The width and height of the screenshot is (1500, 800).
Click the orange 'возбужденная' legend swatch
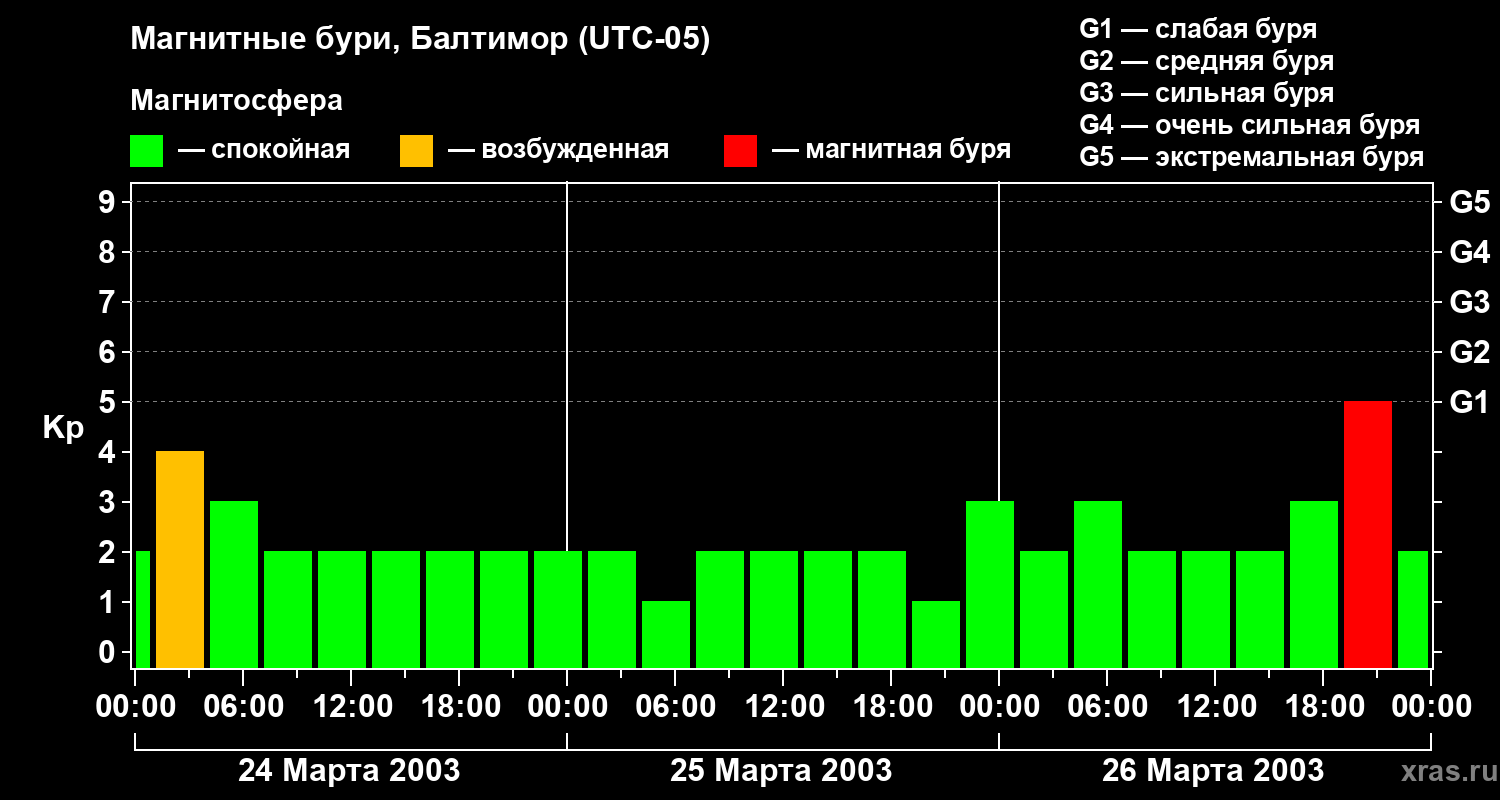click(416, 151)
